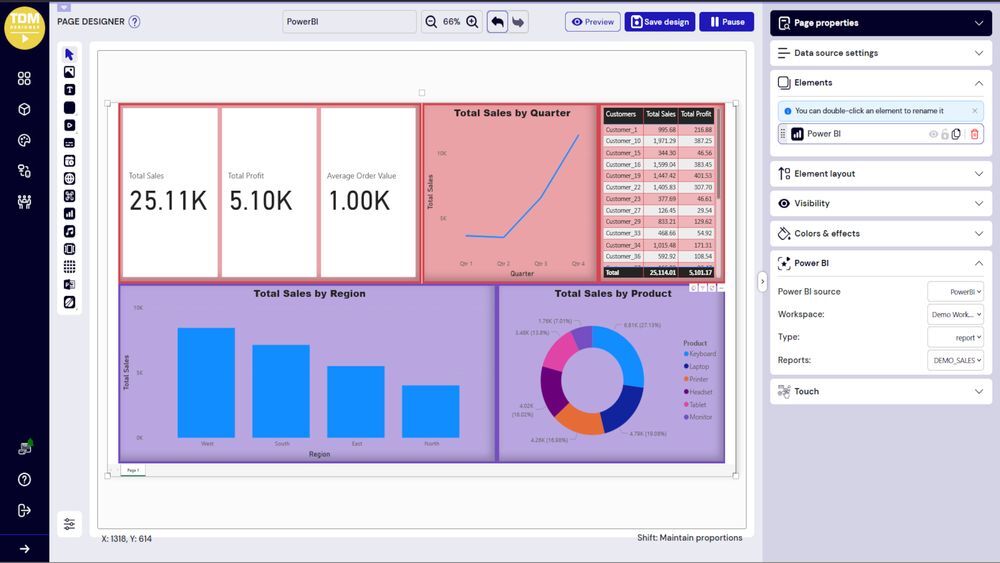Open the Type dropdown showing report

pyautogui.click(x=955, y=337)
